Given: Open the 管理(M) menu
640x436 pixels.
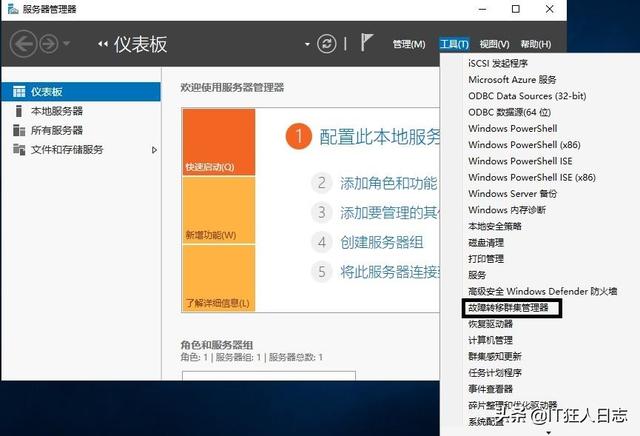Looking at the screenshot, I should pos(409,44).
